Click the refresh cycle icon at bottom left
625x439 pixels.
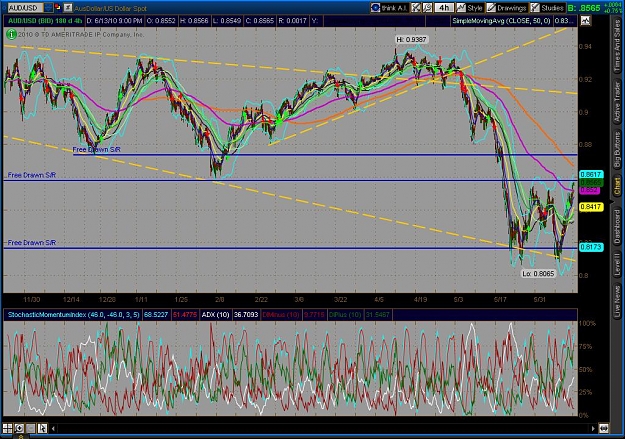click(x=19, y=428)
